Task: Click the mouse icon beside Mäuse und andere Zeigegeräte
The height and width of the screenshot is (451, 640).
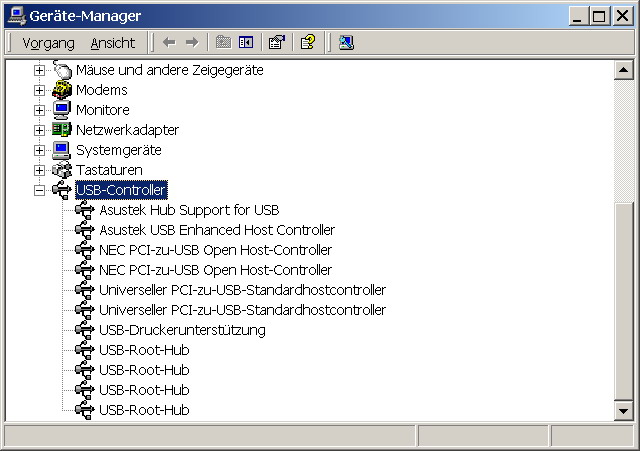Action: [x=62, y=70]
